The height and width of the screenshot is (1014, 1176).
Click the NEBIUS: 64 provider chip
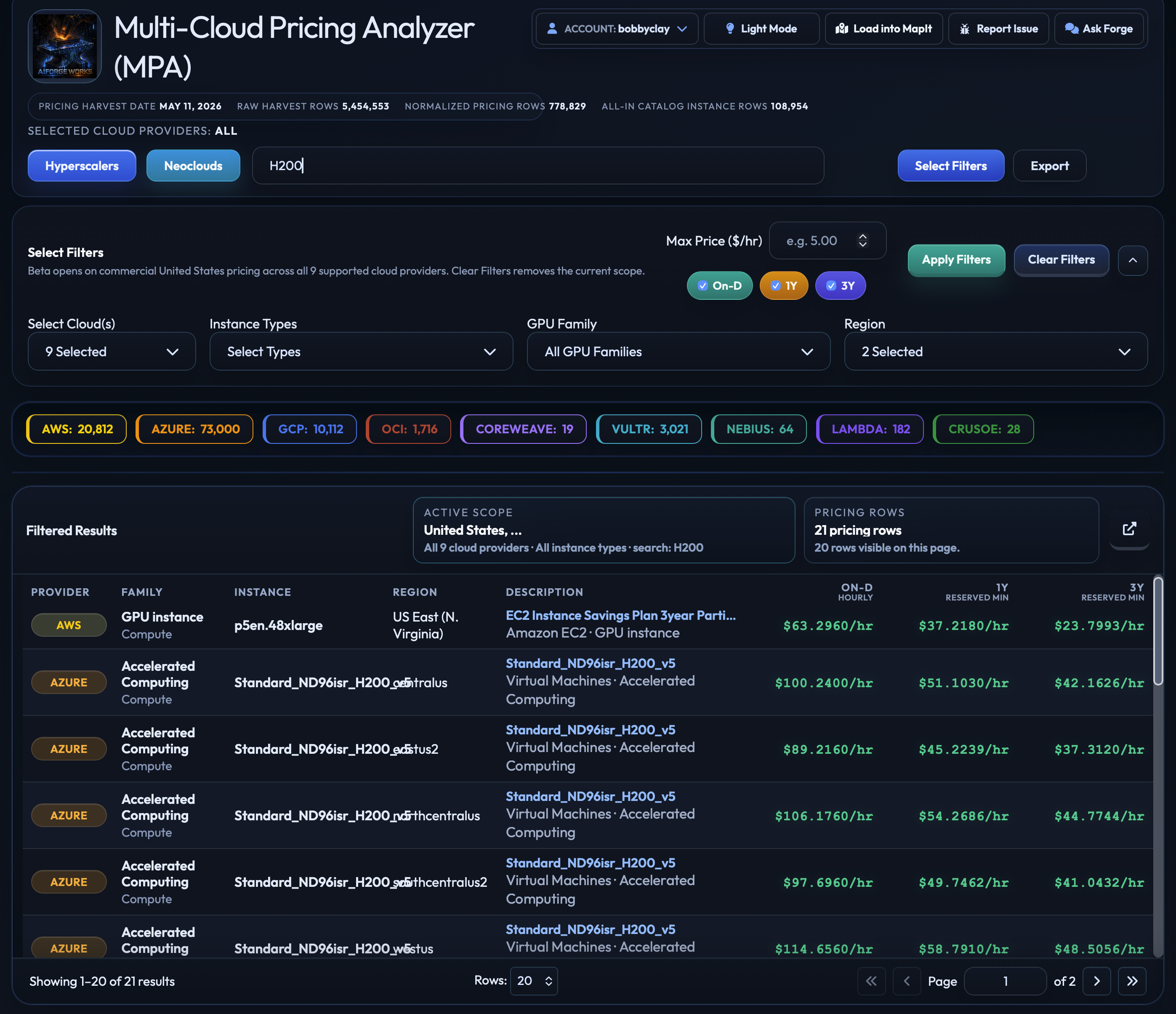point(759,429)
